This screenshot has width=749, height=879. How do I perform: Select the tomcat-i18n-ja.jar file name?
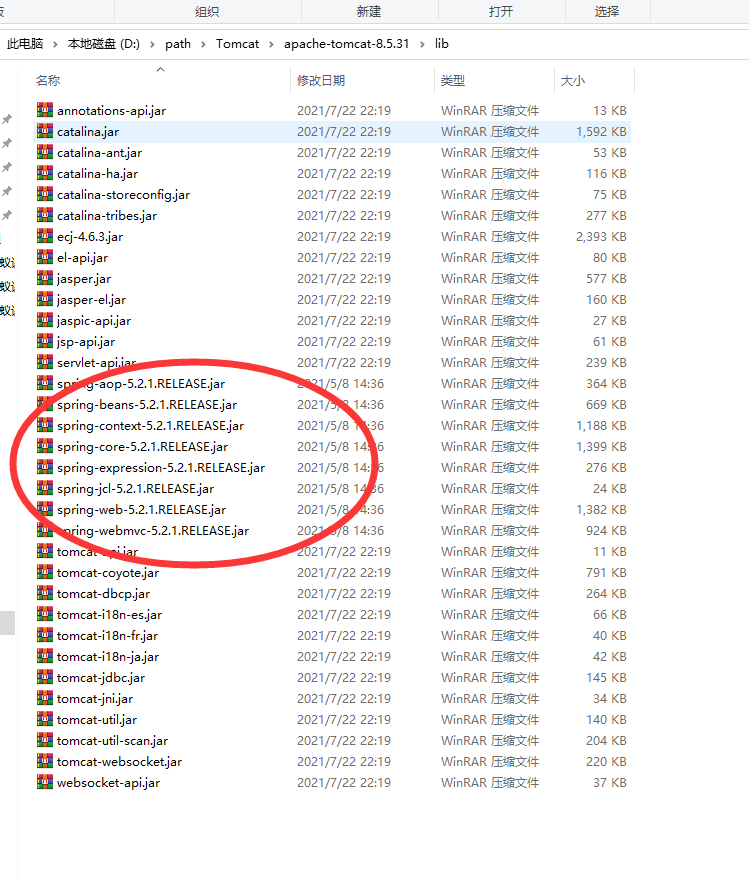(x=108, y=656)
